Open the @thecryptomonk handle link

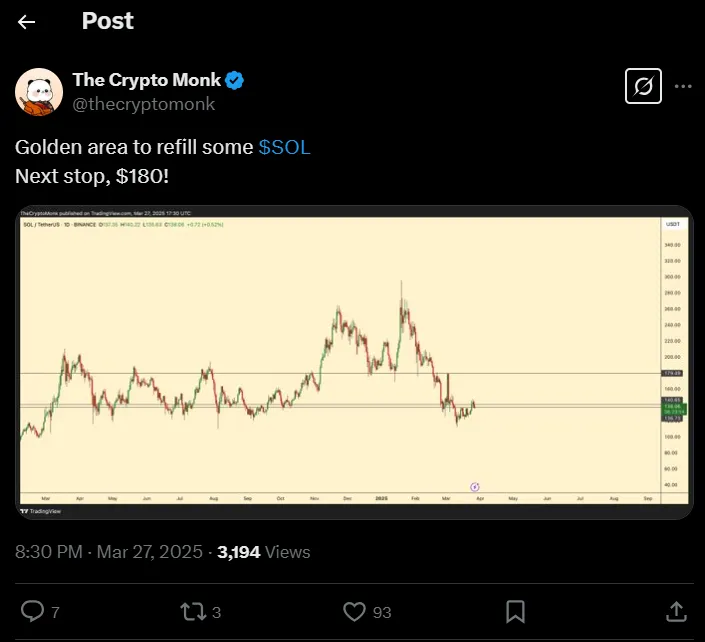coord(143,103)
